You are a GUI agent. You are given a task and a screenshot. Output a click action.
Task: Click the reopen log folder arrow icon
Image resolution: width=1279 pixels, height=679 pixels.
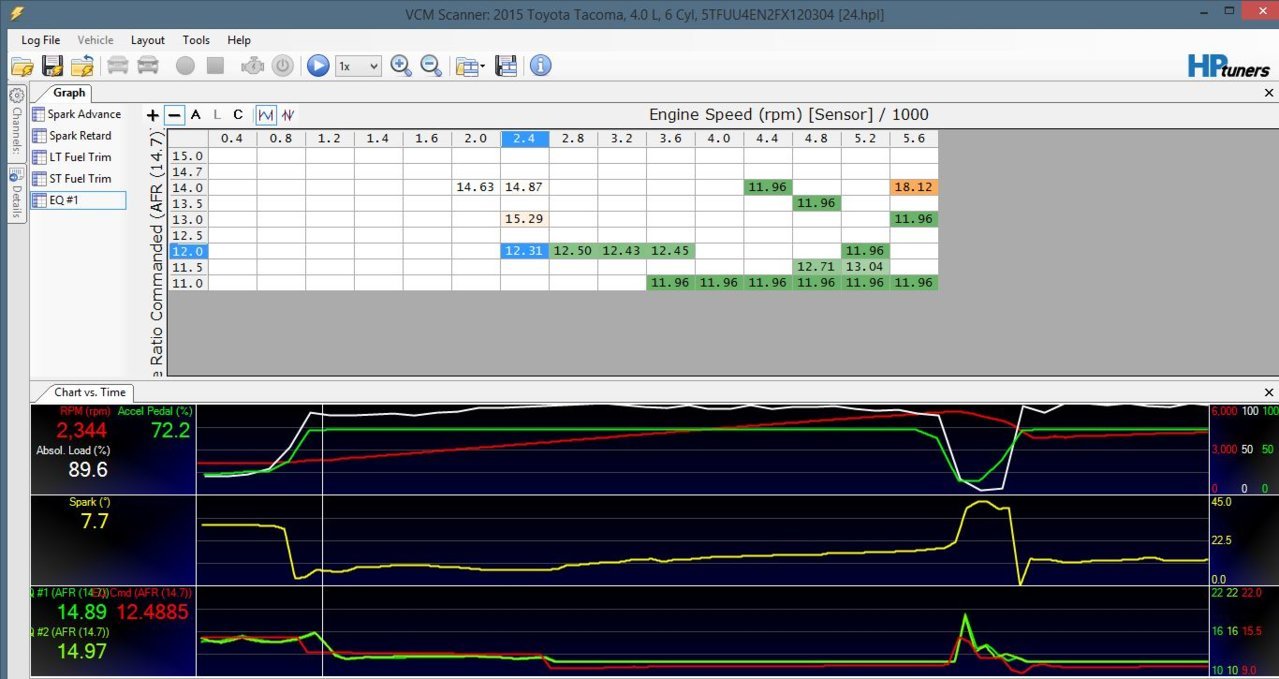83,66
